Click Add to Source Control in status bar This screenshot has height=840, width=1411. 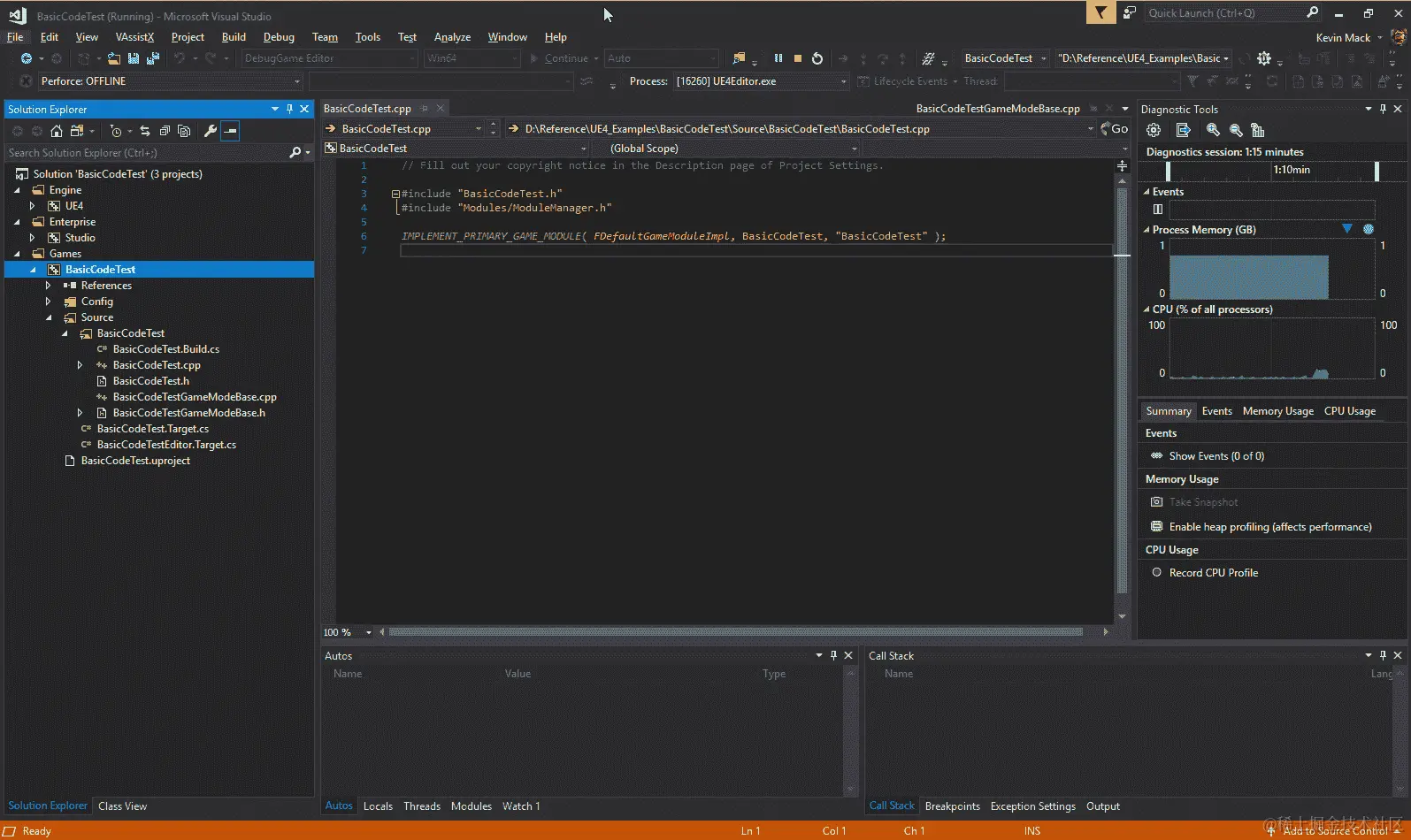[x=1336, y=831]
